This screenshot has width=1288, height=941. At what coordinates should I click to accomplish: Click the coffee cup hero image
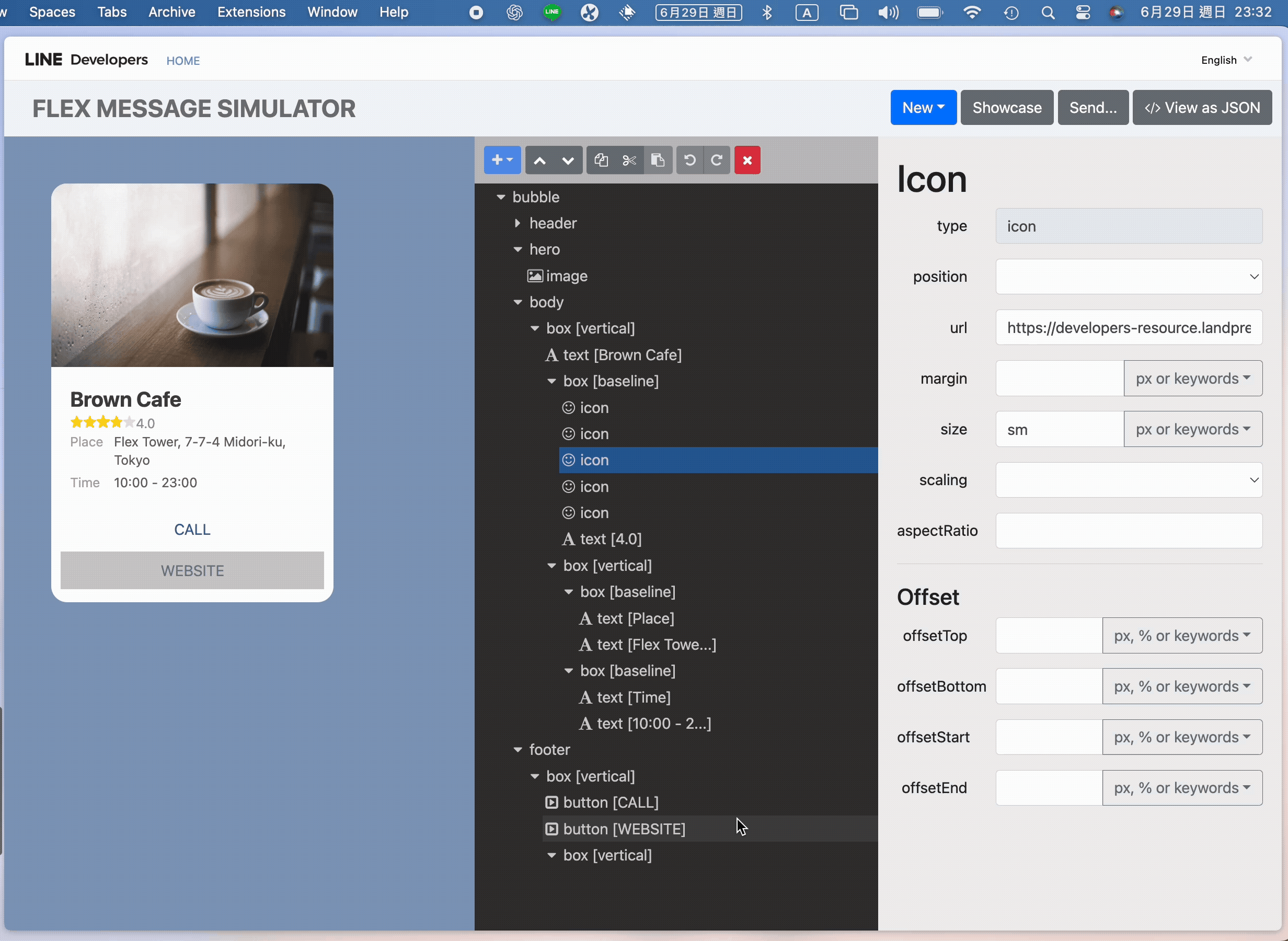[192, 275]
